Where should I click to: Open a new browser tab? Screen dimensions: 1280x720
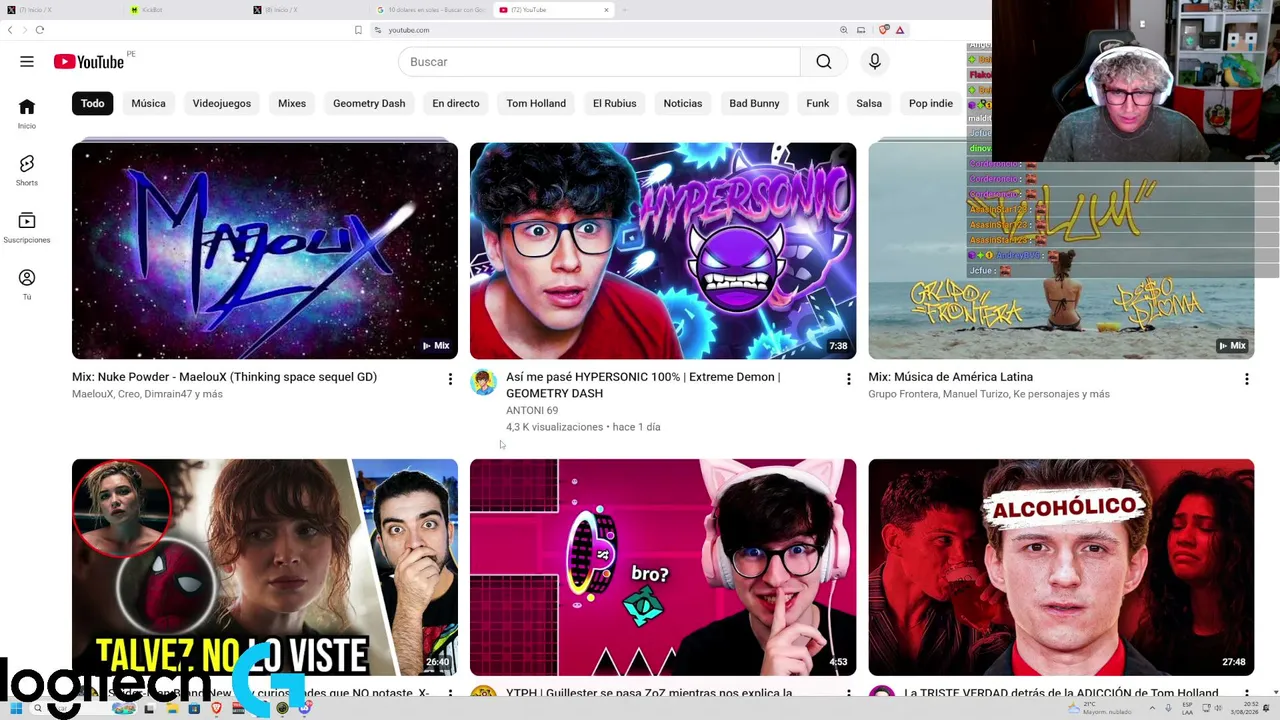pyautogui.click(x=625, y=10)
